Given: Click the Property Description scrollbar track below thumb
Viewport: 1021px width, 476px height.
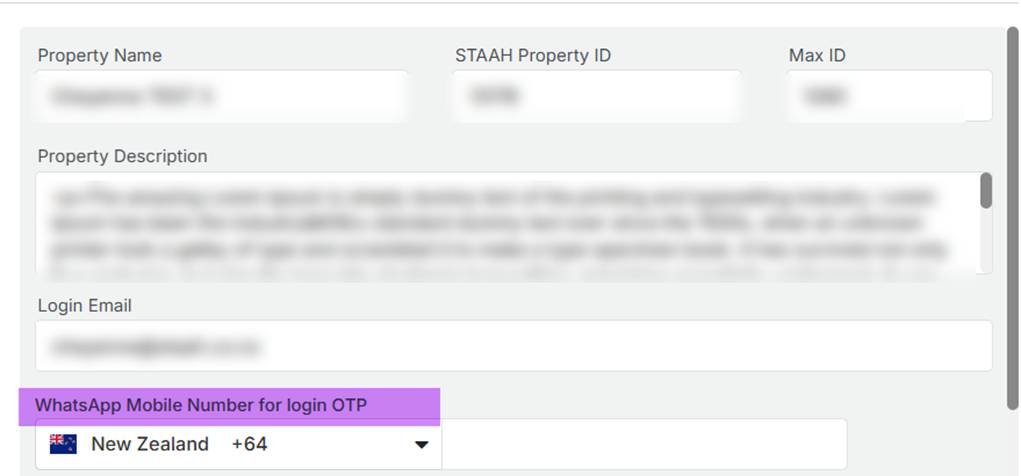Looking at the screenshot, I should pos(986,245).
